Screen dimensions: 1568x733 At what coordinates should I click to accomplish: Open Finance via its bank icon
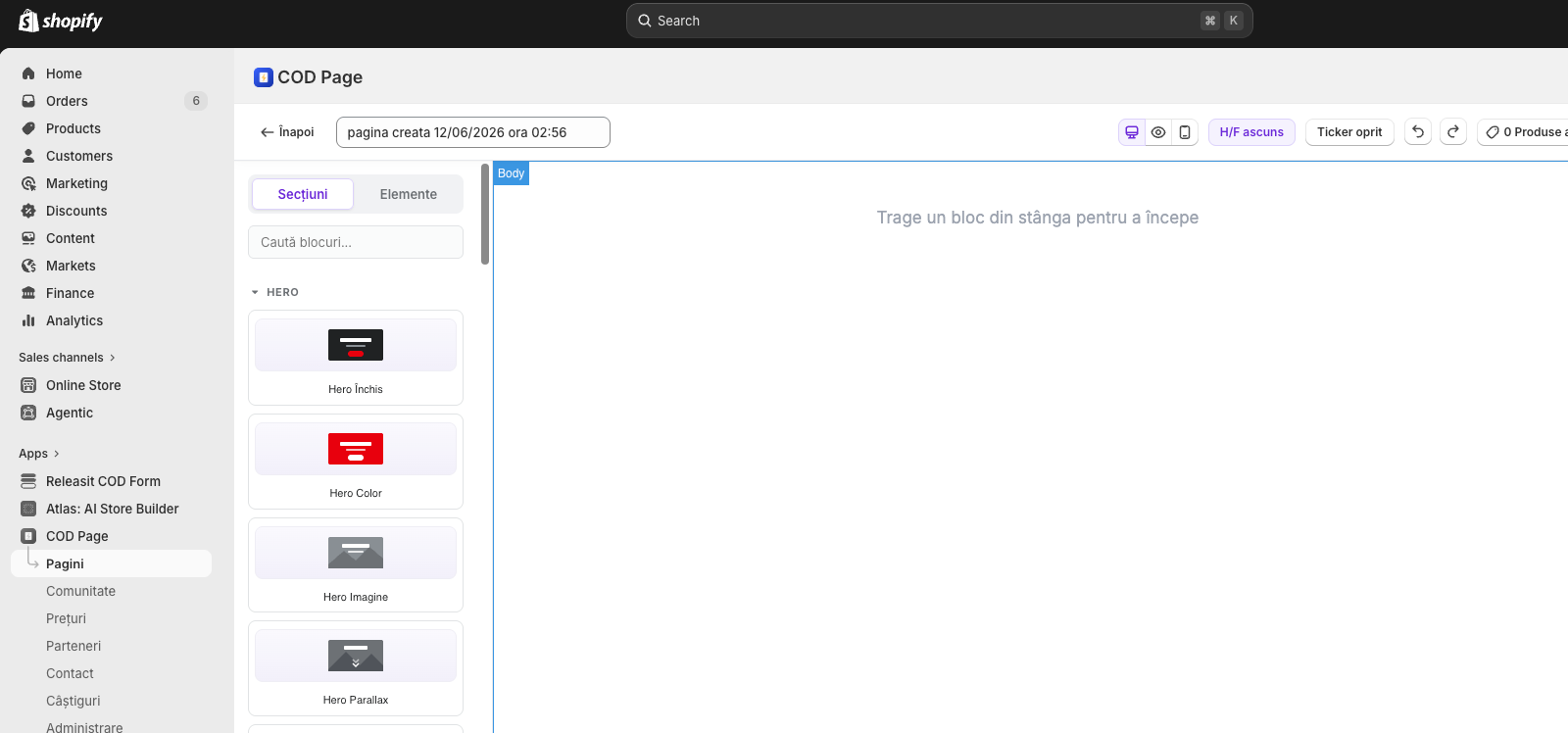tap(28, 293)
